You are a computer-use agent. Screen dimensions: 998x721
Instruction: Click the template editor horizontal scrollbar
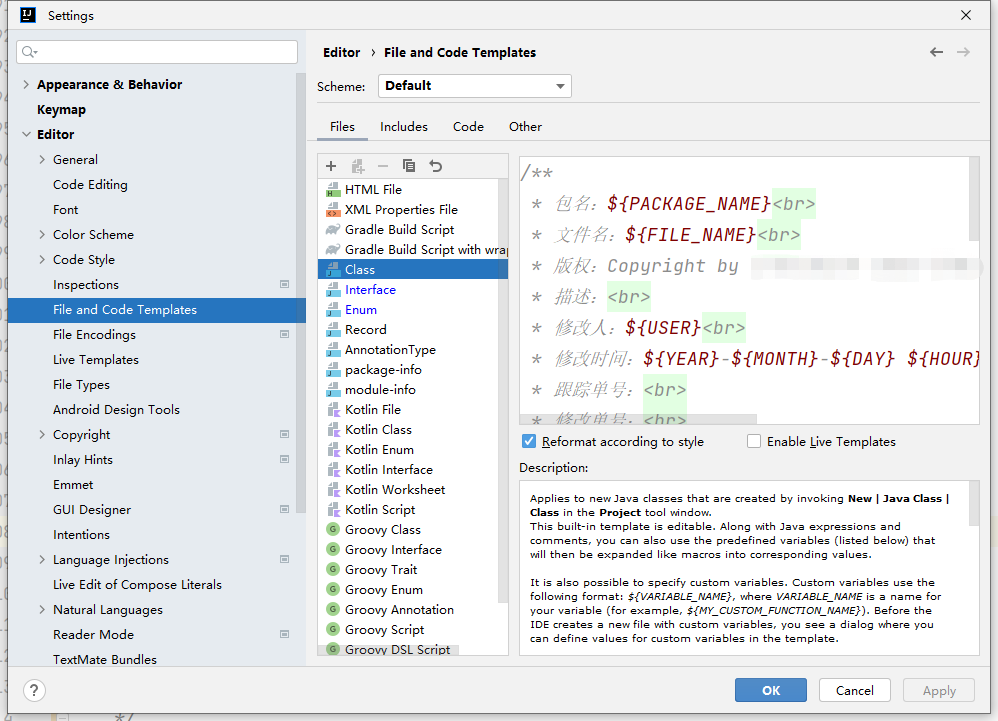(x=638, y=419)
